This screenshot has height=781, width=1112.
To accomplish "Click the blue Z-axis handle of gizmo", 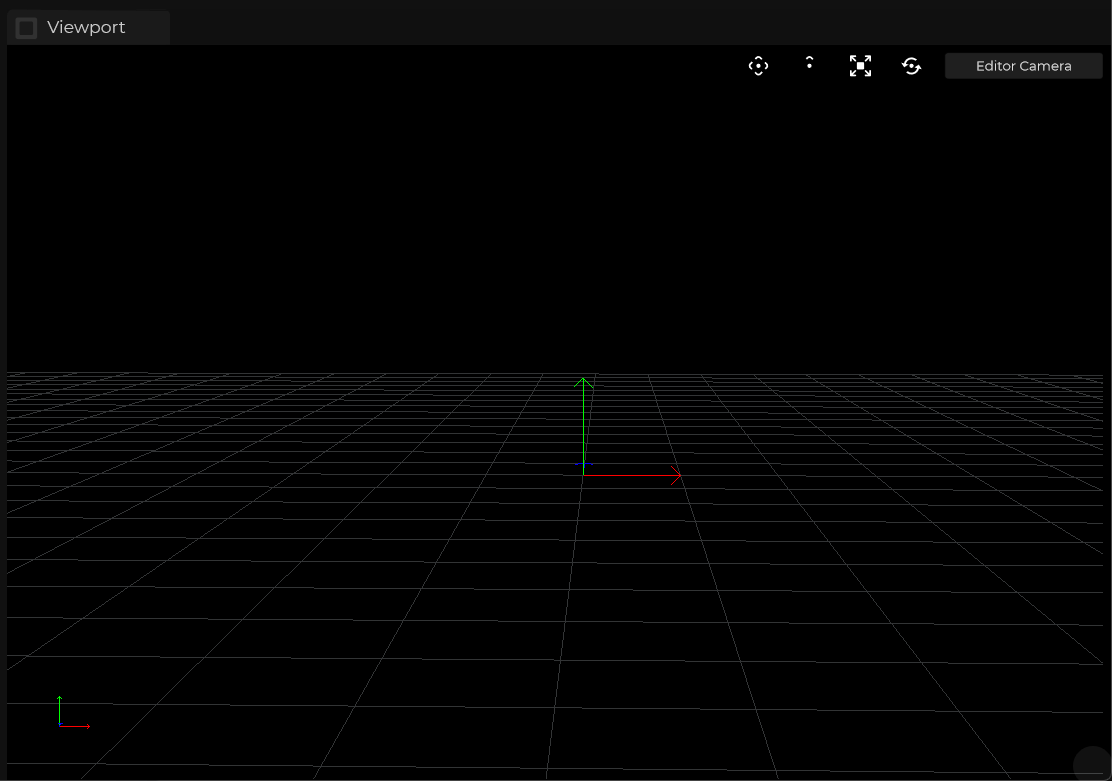I will [584, 465].
